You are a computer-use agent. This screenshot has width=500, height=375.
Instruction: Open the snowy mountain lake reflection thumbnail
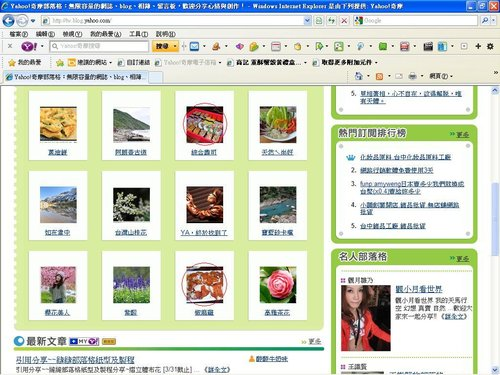tap(58, 205)
